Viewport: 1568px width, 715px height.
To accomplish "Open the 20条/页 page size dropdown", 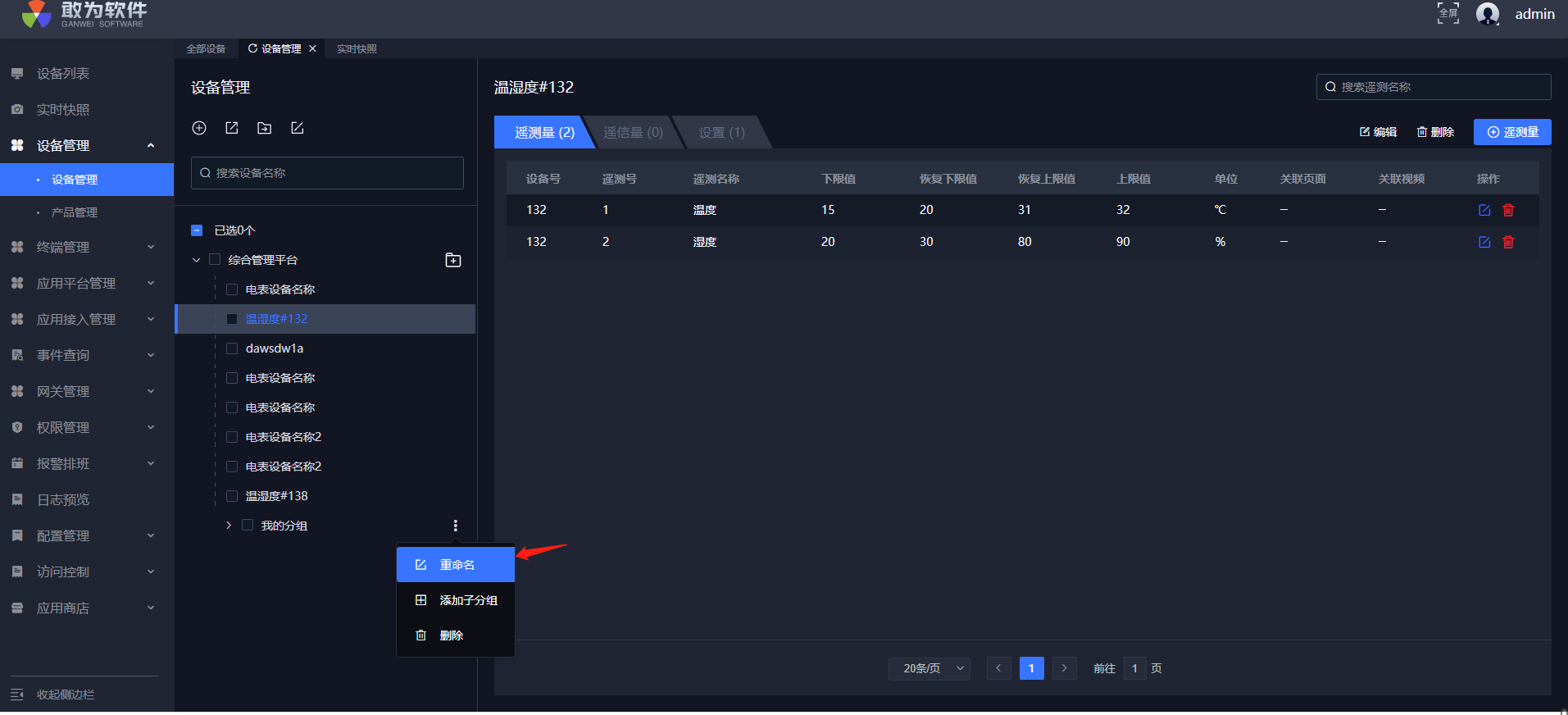I will (x=929, y=668).
